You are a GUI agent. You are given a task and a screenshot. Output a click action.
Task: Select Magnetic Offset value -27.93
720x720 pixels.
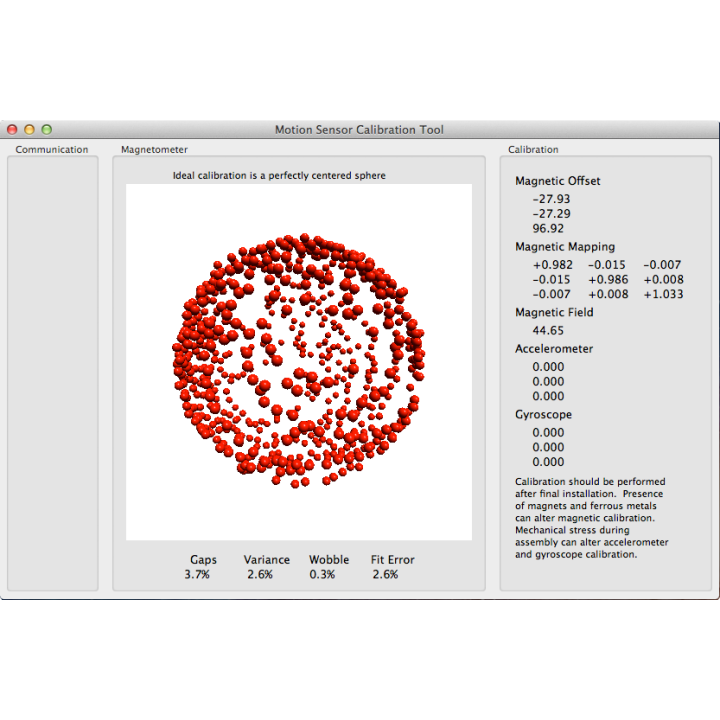tap(551, 199)
